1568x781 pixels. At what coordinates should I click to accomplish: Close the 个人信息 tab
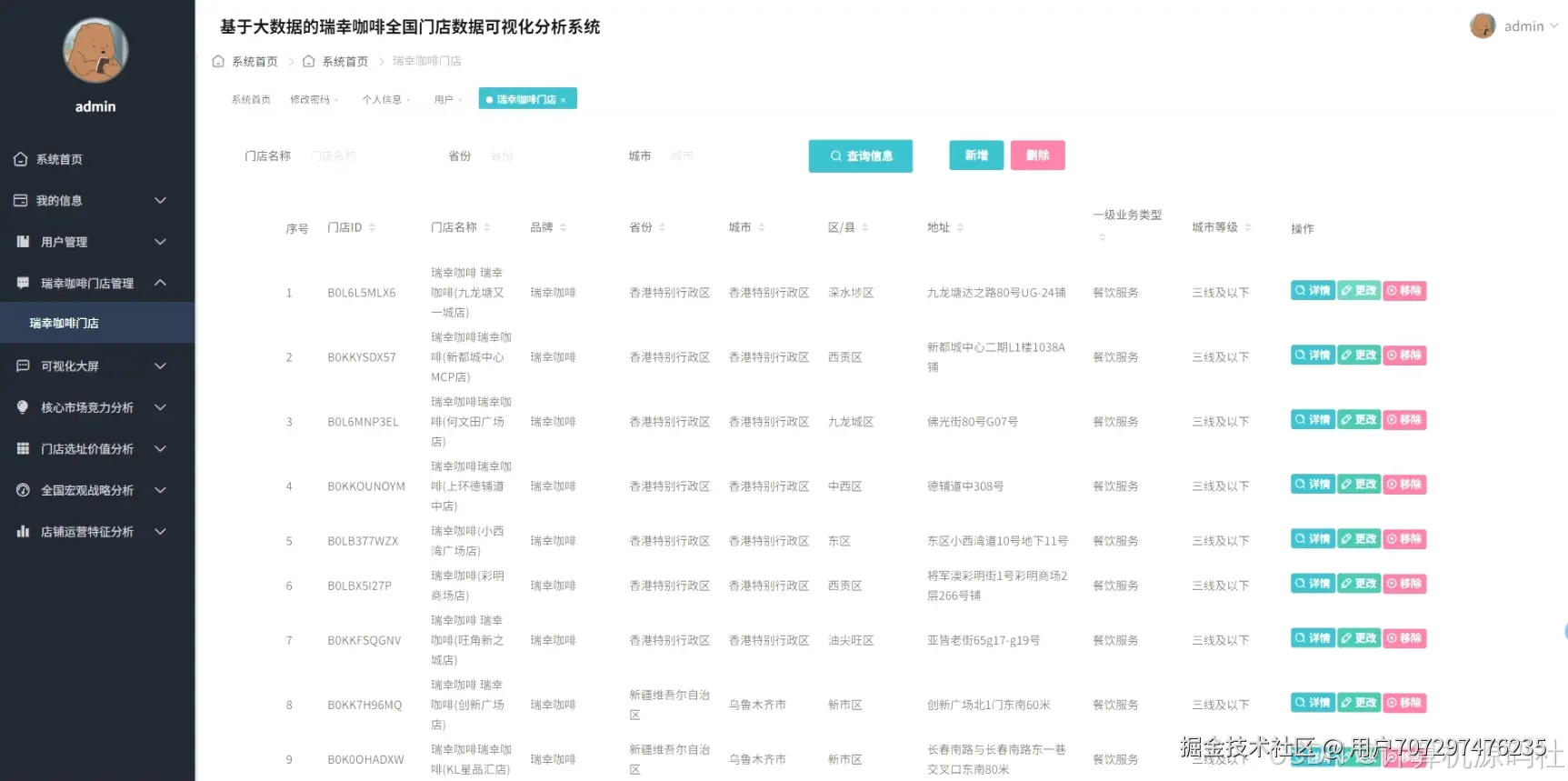click(x=408, y=100)
